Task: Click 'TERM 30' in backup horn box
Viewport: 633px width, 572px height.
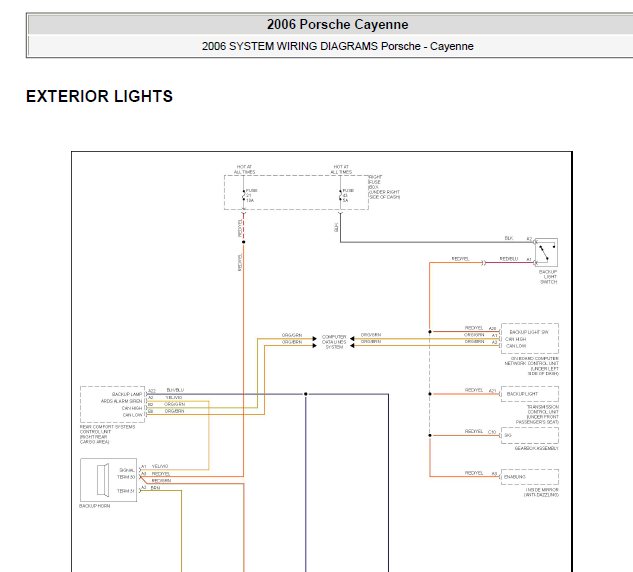Action: [x=126, y=477]
